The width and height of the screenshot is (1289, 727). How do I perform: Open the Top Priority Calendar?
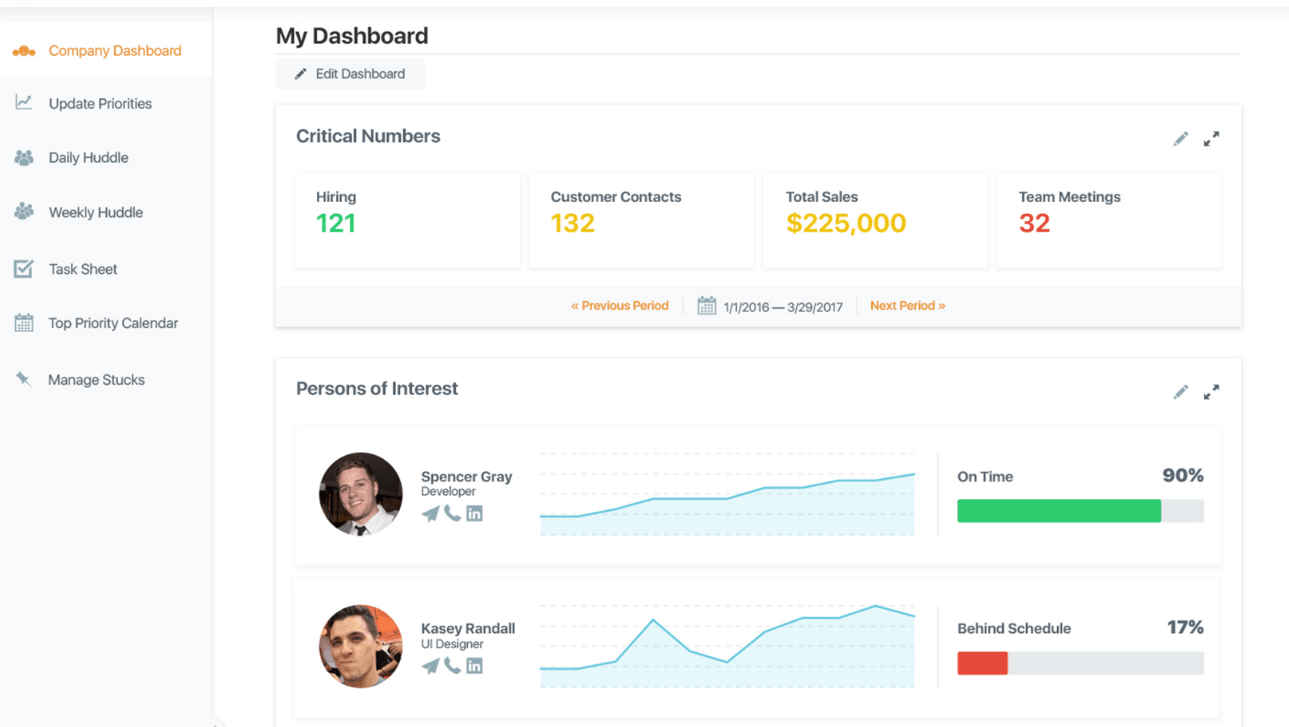point(113,323)
